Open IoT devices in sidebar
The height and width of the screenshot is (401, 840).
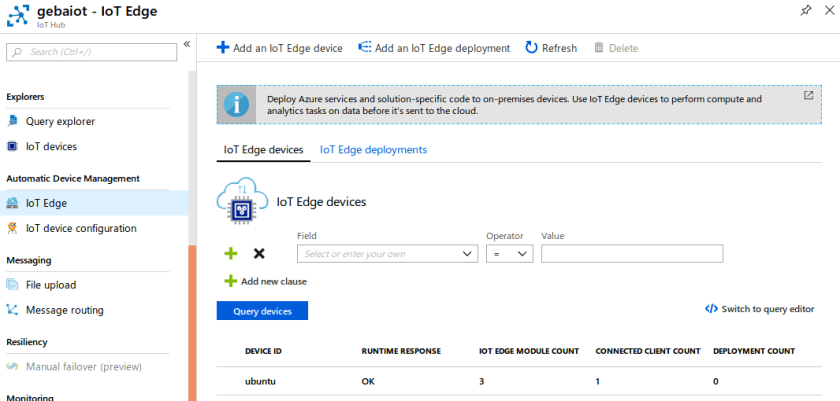pos(51,146)
